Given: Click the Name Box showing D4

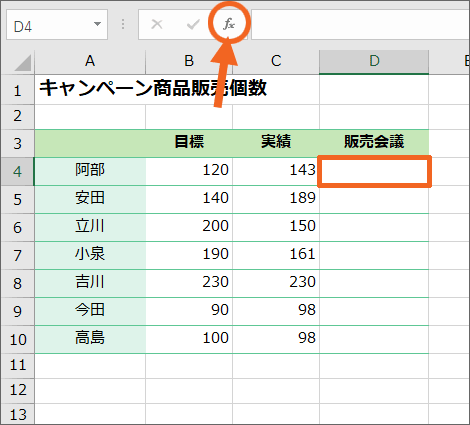Looking at the screenshot, I should [x=57, y=25].
